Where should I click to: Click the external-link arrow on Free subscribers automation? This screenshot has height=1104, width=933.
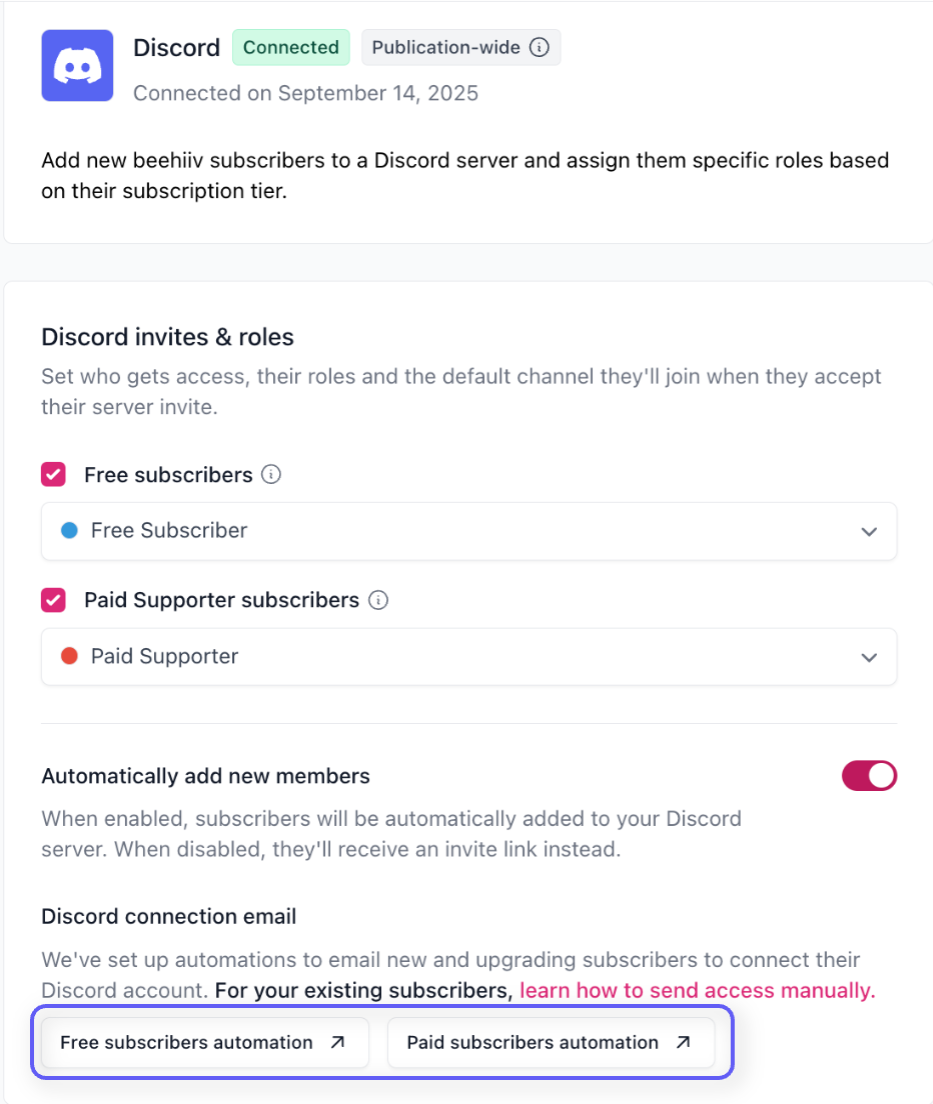(338, 1042)
